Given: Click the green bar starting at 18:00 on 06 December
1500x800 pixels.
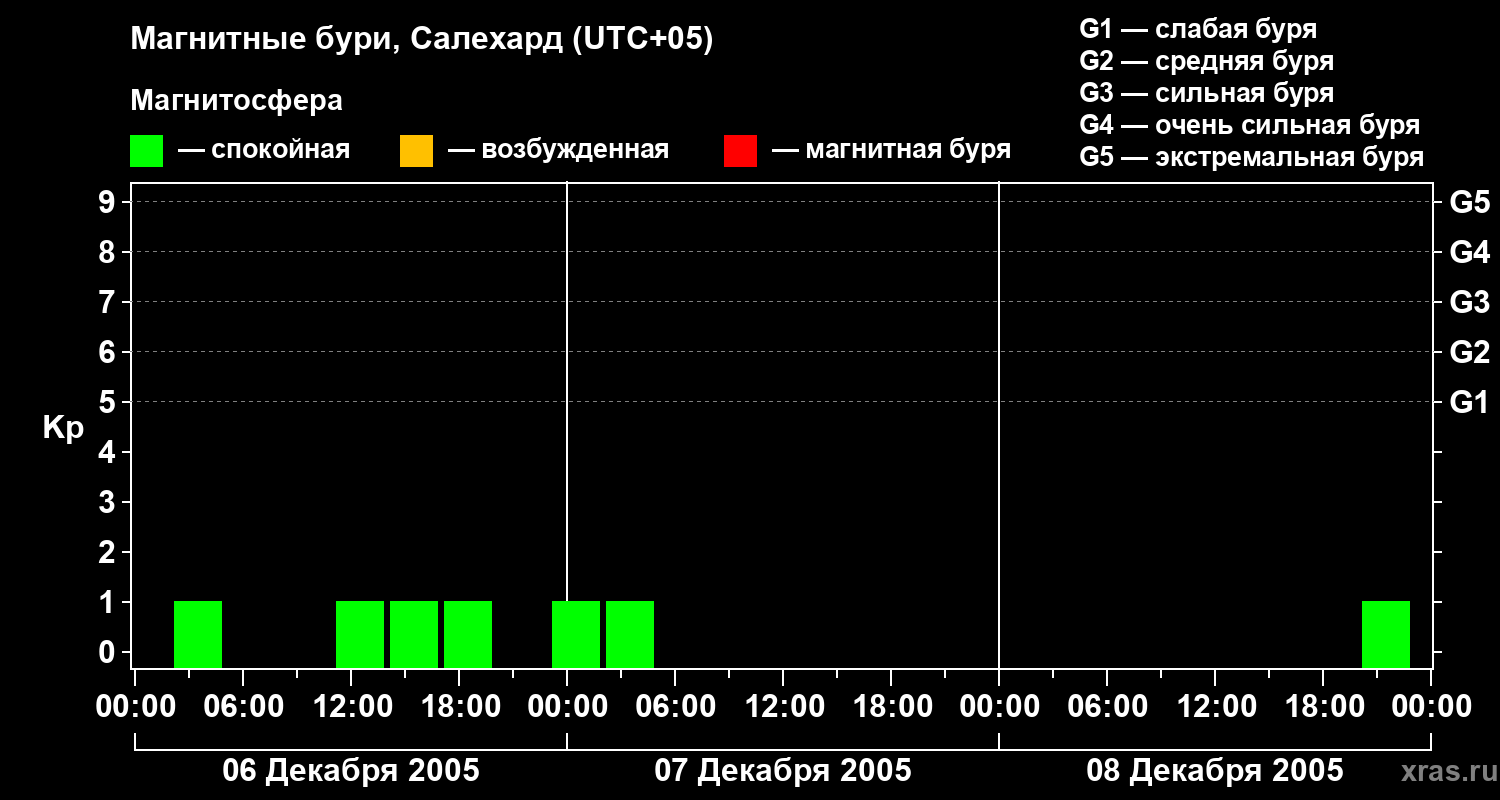Looking at the screenshot, I should pos(468,634).
